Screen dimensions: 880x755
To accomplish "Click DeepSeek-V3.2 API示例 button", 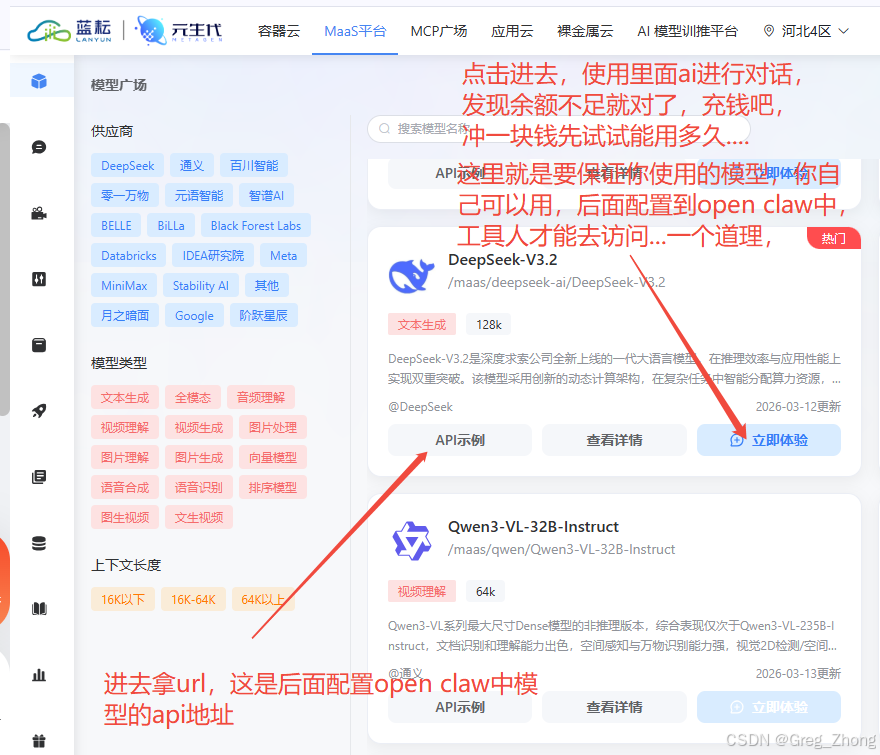I will tap(460, 440).
